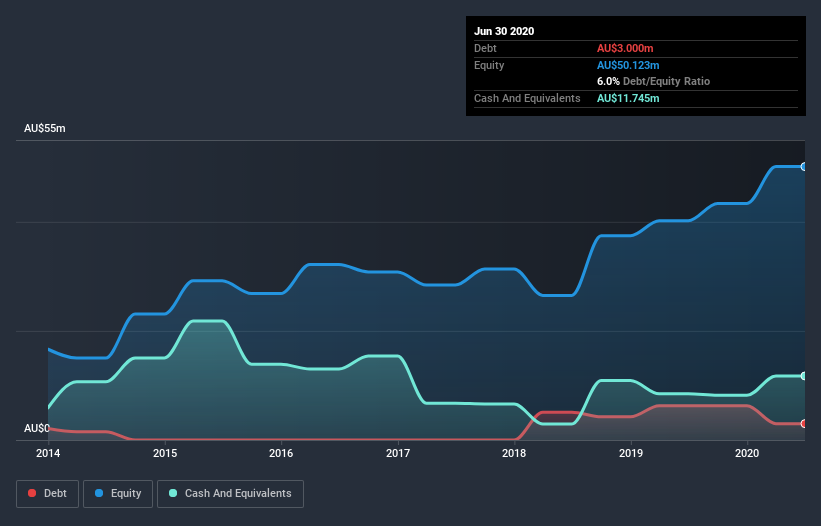This screenshot has height=526, width=821.
Task: Select the 2014 axis label
Action: [x=48, y=453]
